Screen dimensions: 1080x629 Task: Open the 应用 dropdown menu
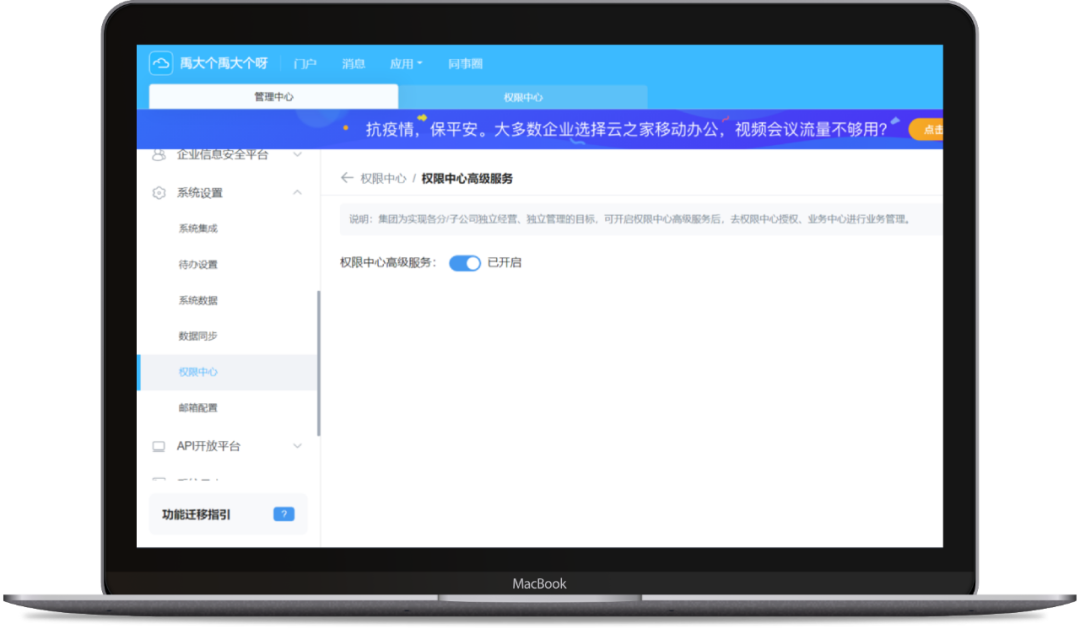[x=406, y=64]
